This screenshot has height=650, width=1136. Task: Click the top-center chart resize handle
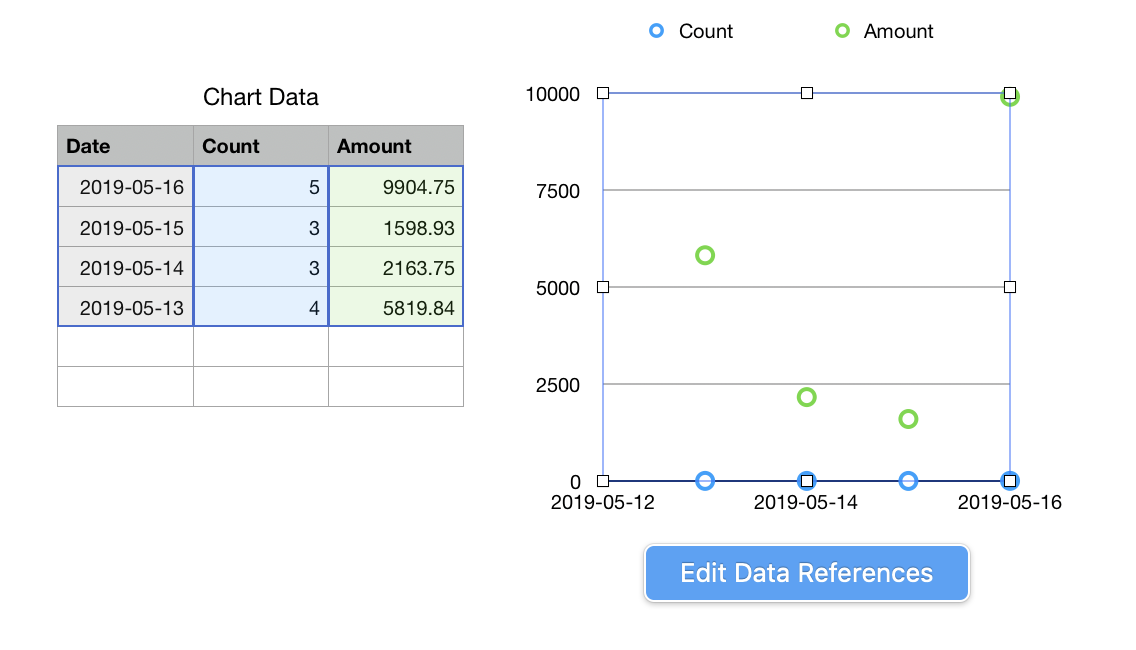807,93
